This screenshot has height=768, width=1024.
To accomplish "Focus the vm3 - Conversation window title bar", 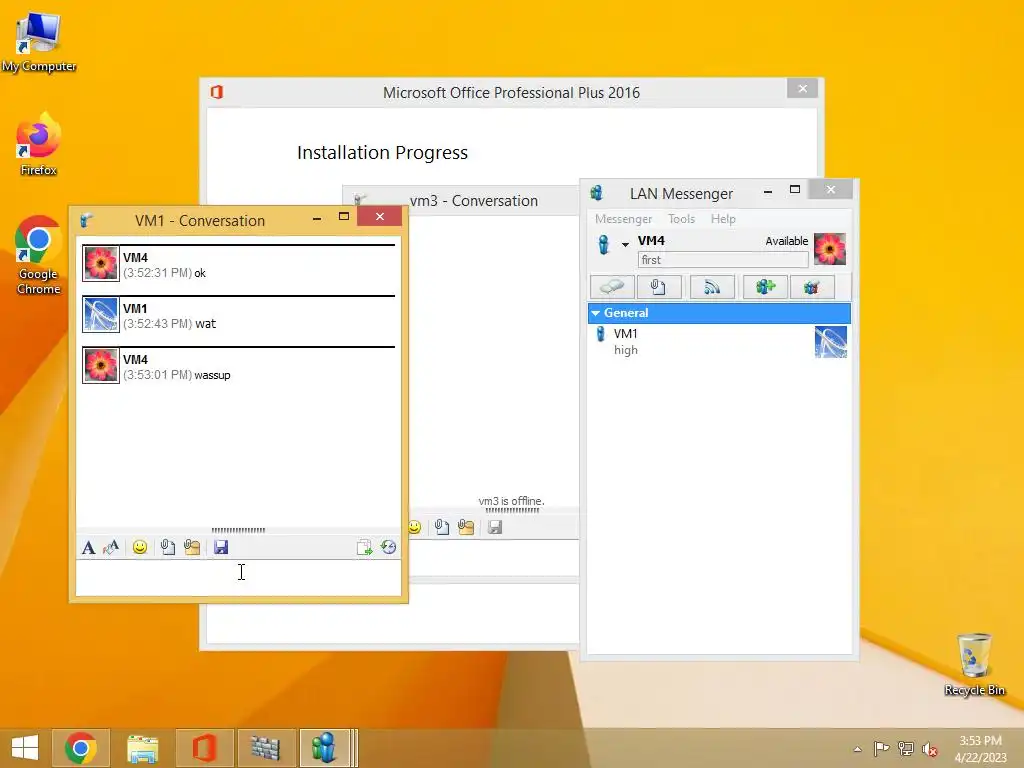I will (473, 200).
